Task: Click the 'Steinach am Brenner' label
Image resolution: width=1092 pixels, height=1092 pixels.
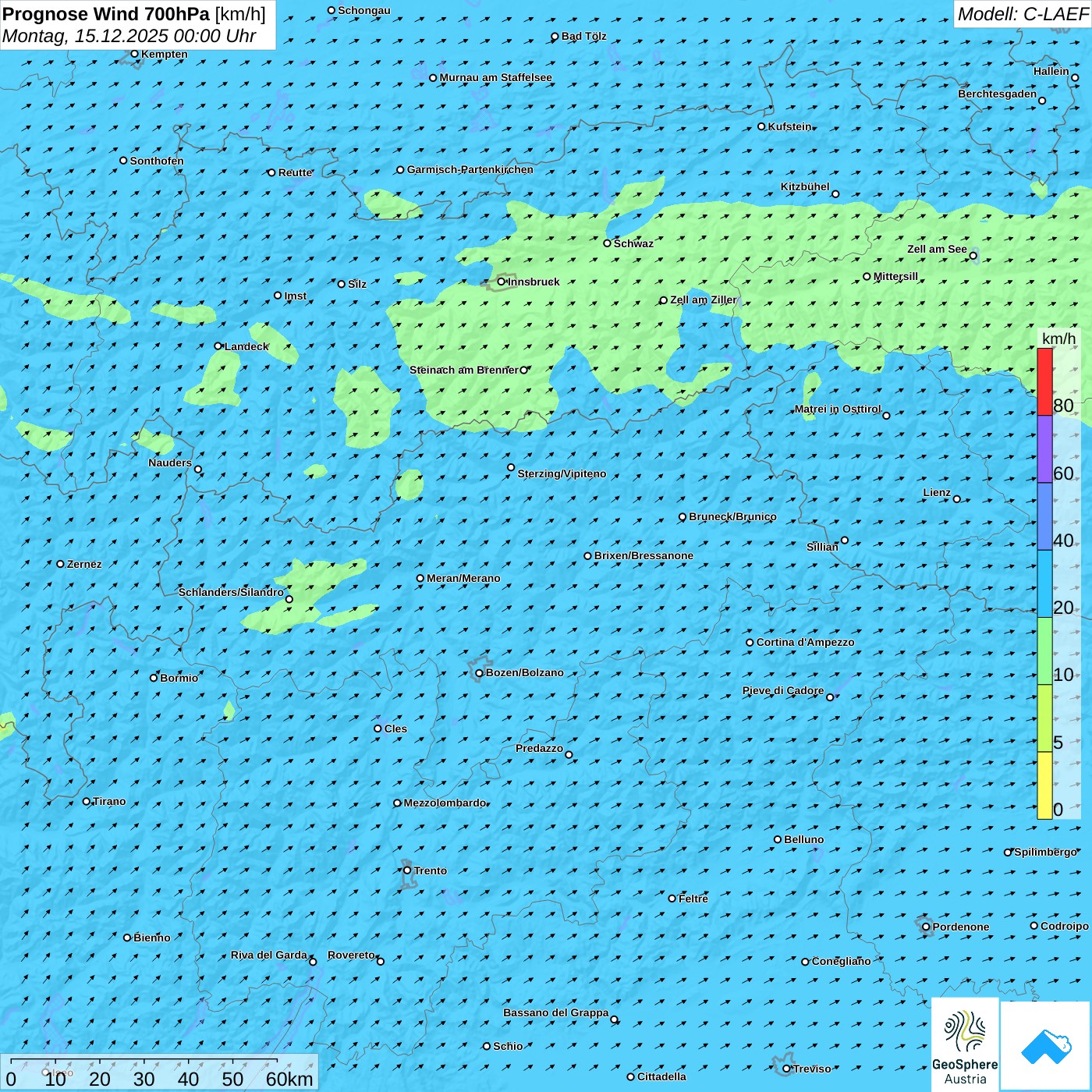Action: pos(463,370)
